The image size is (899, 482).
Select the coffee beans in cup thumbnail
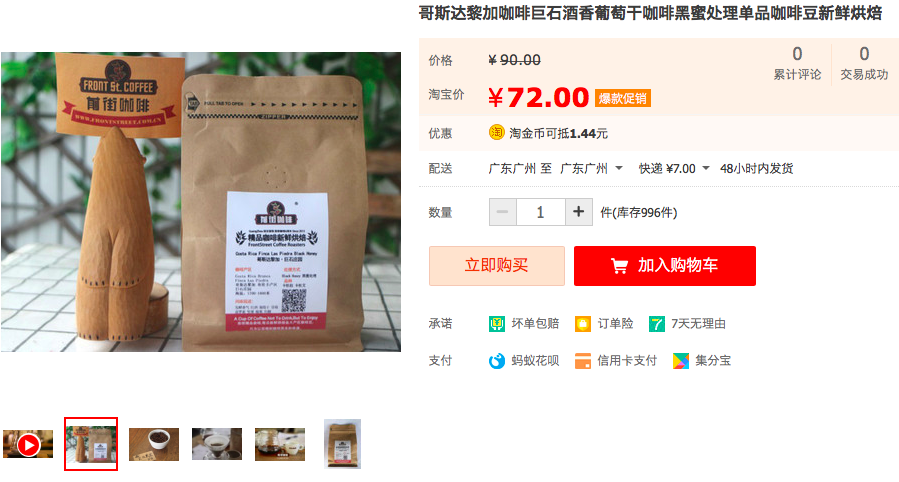[154, 444]
